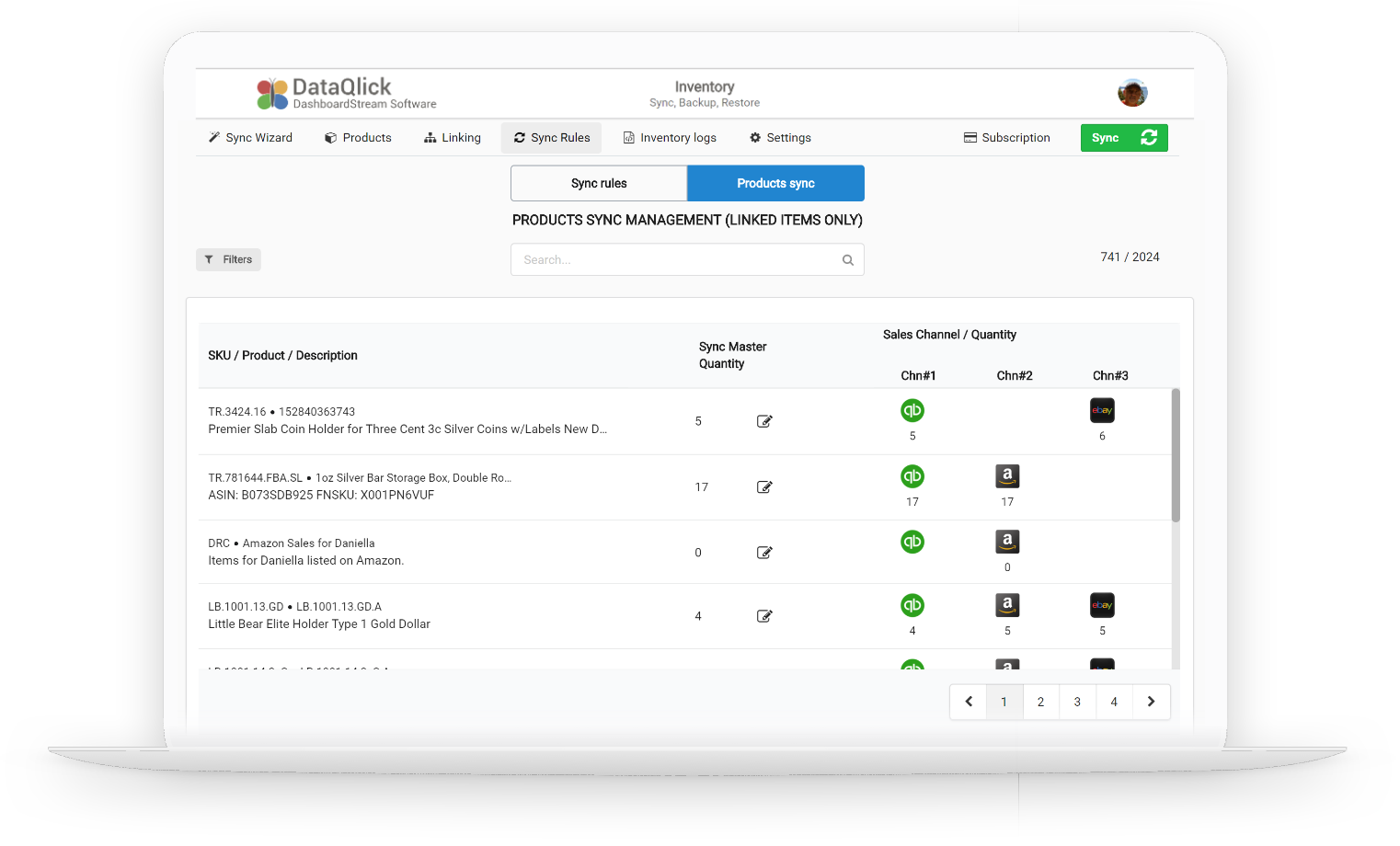Click the sync refresh icon inside the Sync button
1400x846 pixels.
tap(1148, 137)
